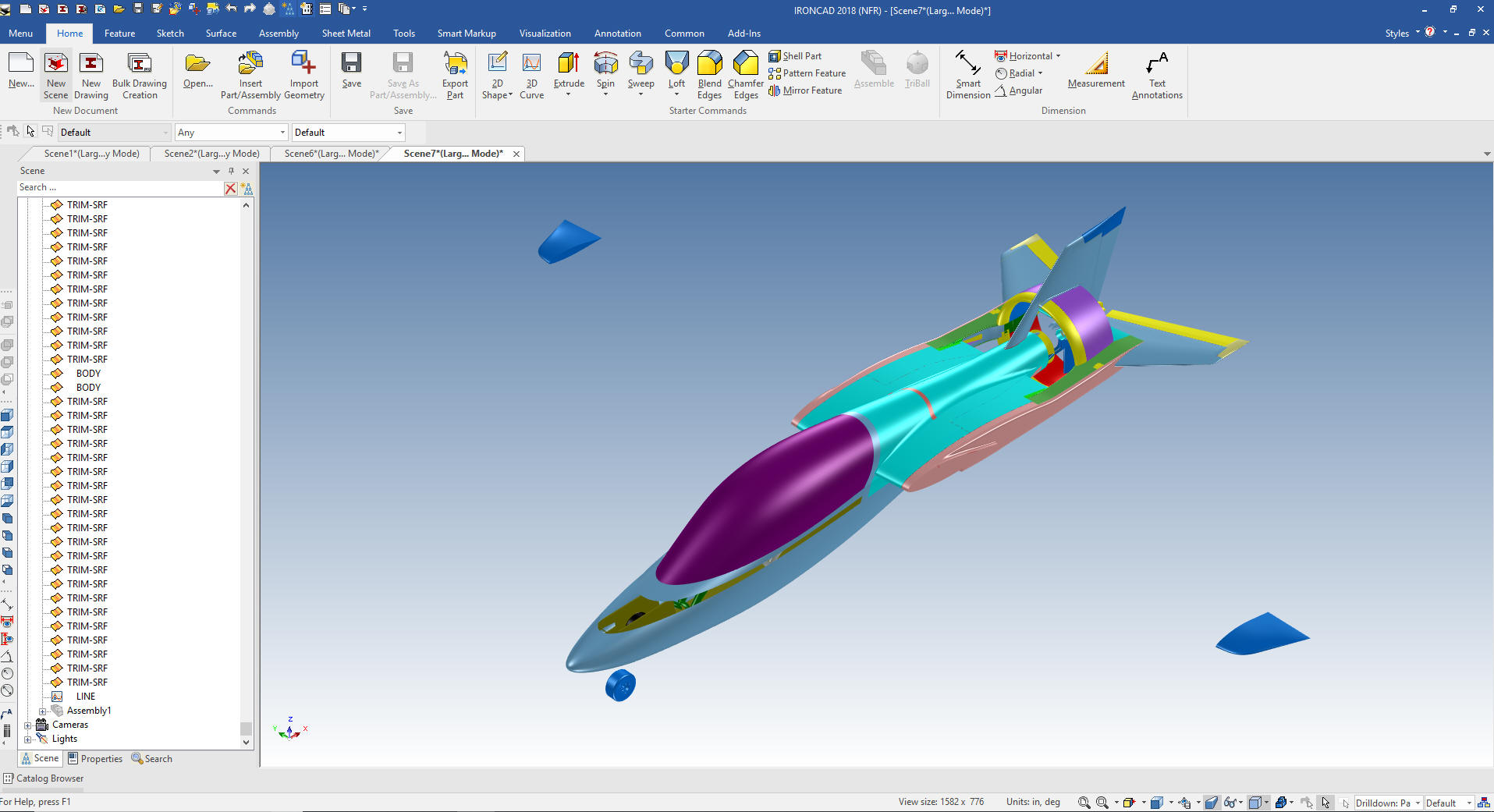Open the Measurement tool
Viewport: 1494px width, 812px height.
1096,64
